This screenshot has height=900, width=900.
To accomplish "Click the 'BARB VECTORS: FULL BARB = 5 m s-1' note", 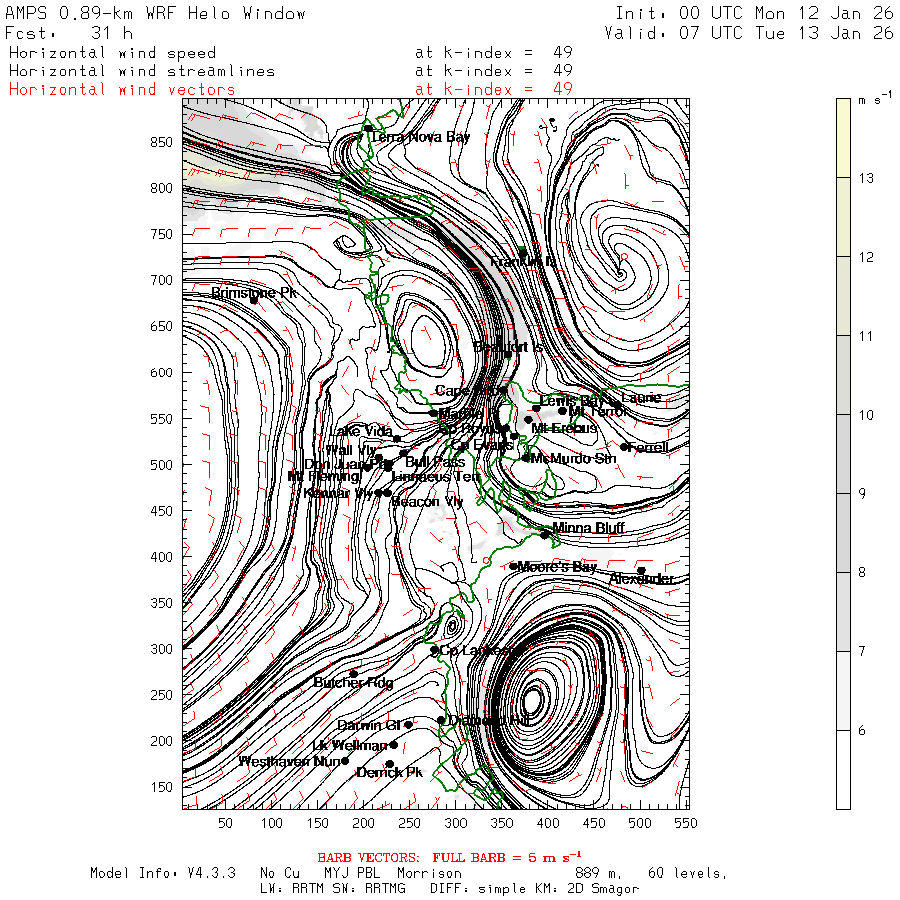I will [449, 858].
